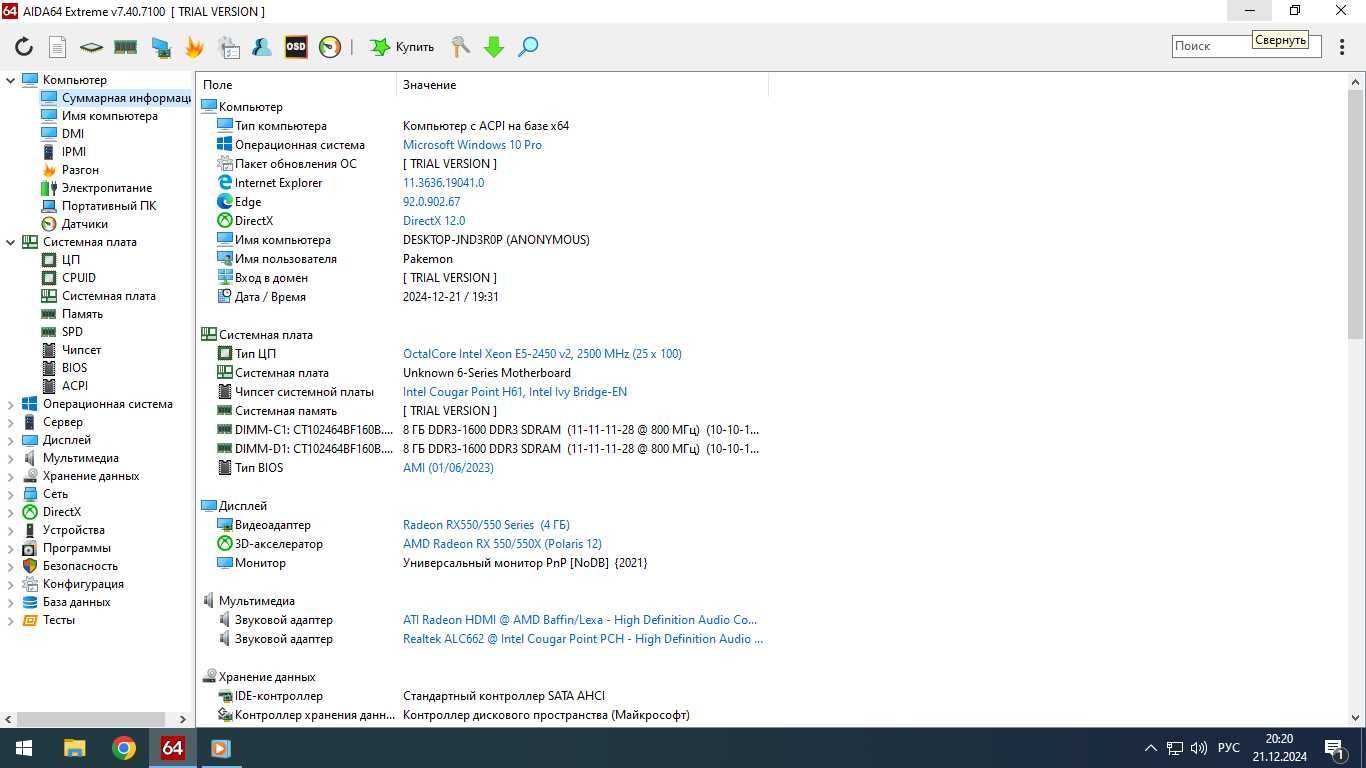
Task: Expand the Дисплей tree node
Action: 11,440
